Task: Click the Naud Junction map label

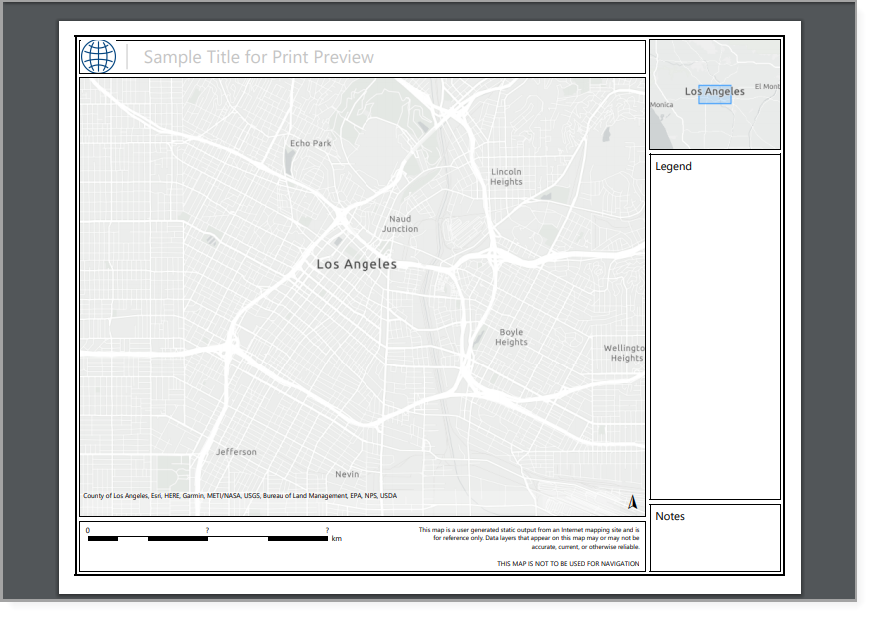Action: (x=400, y=224)
